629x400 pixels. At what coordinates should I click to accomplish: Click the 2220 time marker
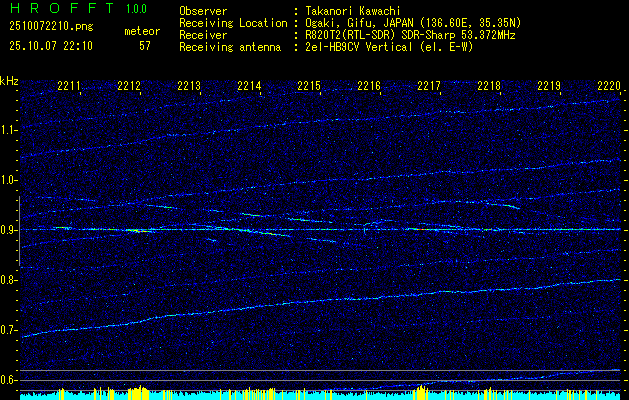[609, 85]
